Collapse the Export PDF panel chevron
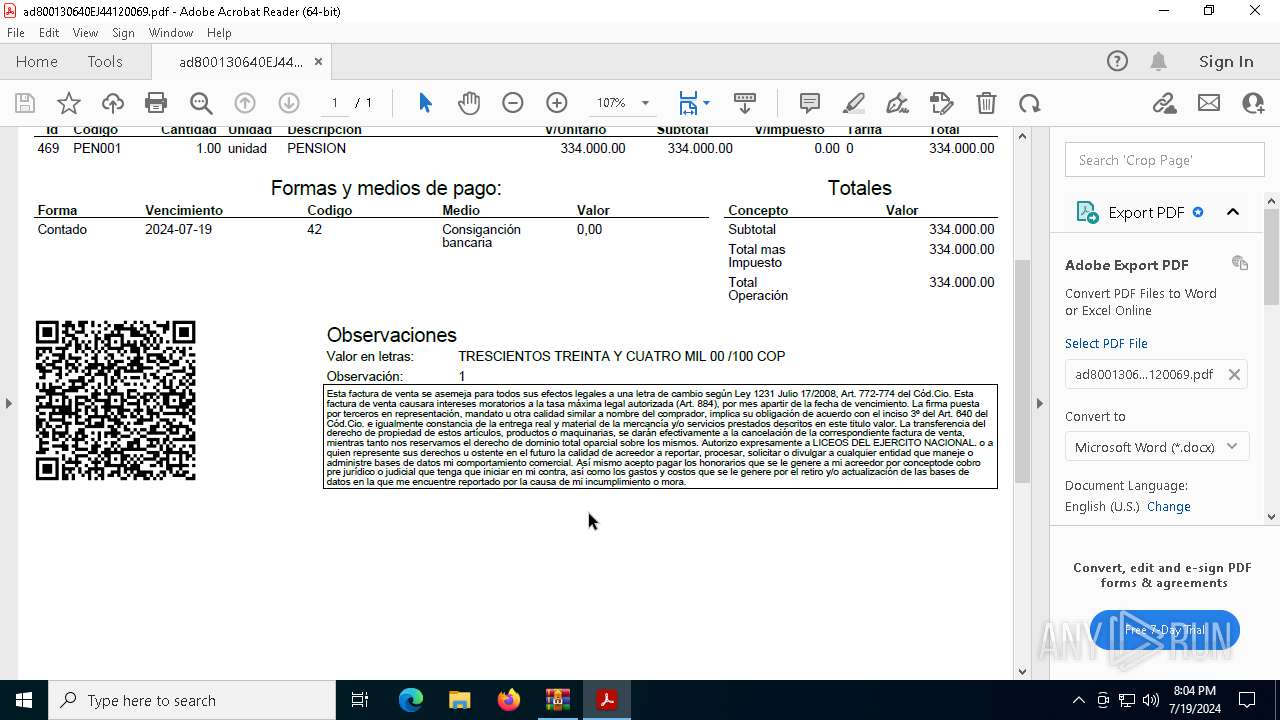 [x=1233, y=212]
